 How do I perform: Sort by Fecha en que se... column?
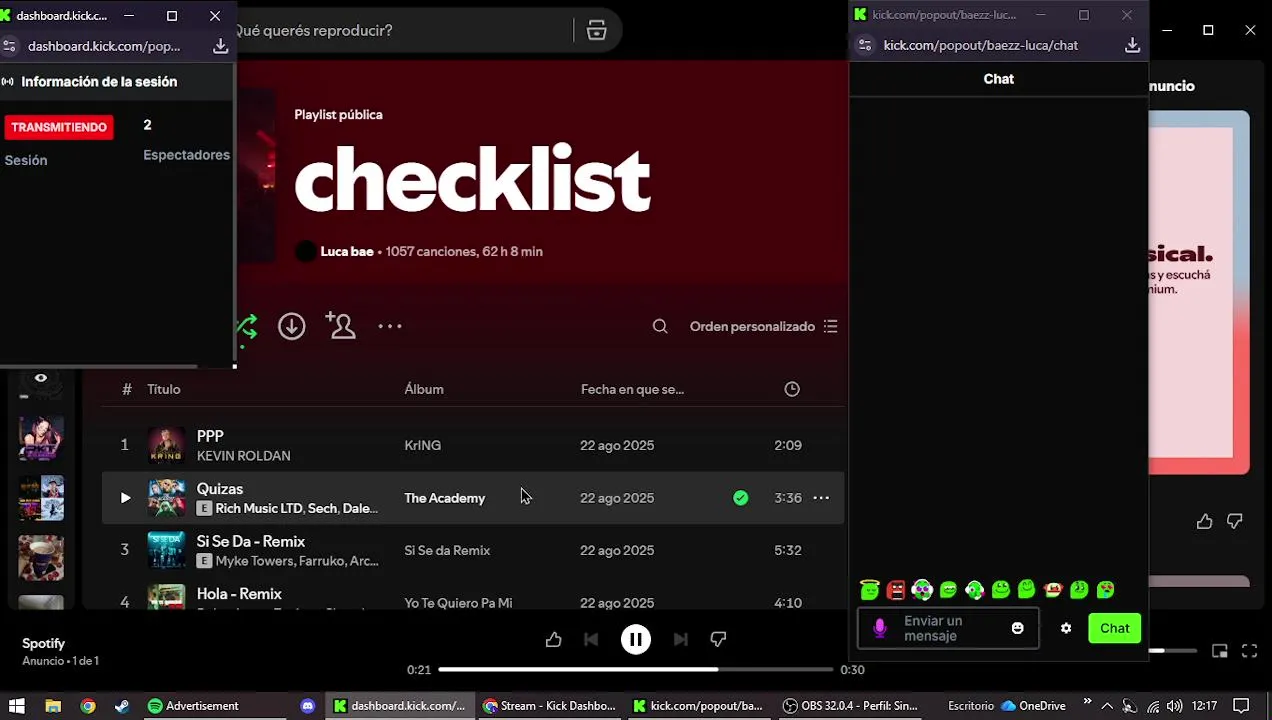click(632, 389)
